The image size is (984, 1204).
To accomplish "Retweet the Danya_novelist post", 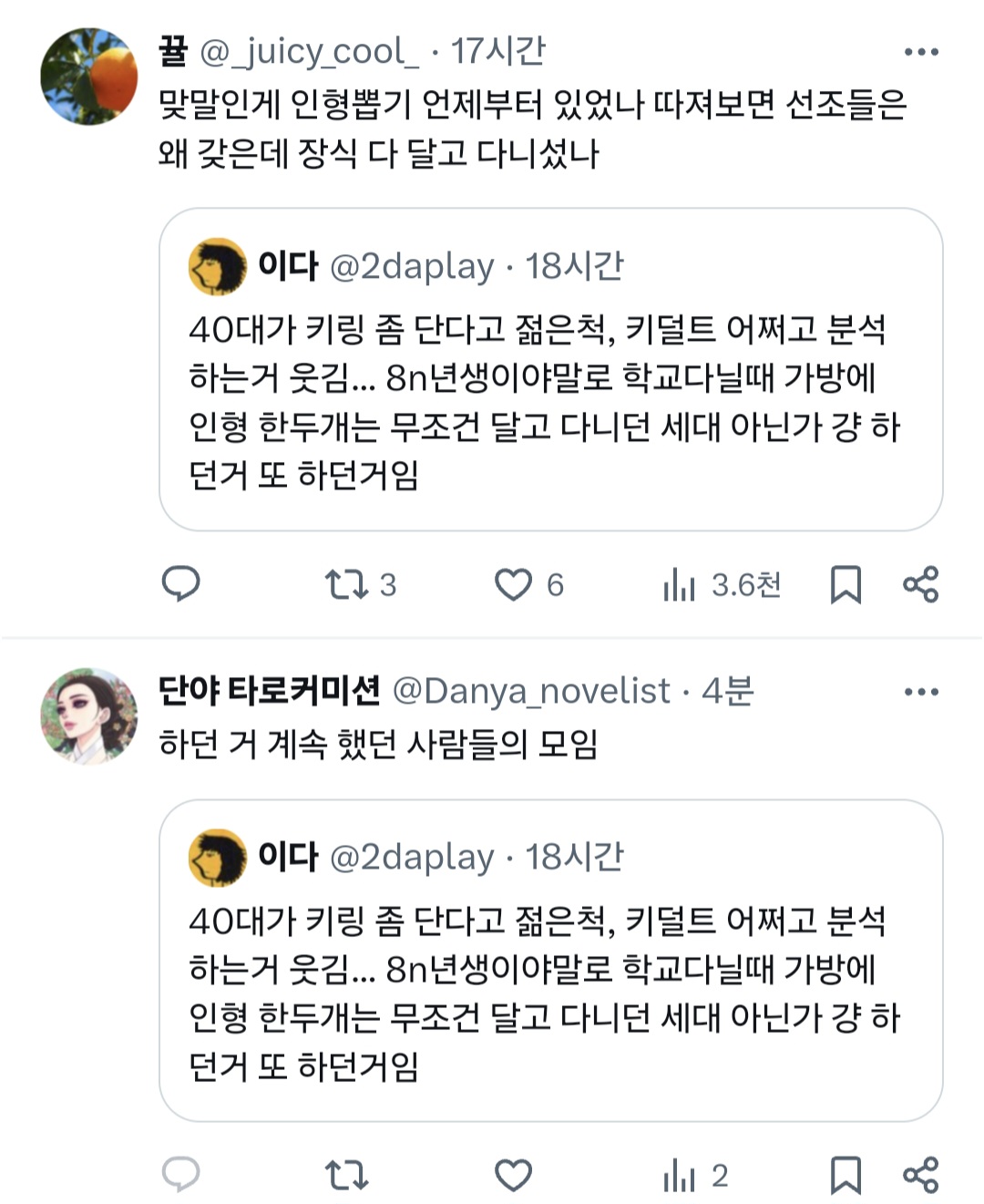I will click(347, 1175).
